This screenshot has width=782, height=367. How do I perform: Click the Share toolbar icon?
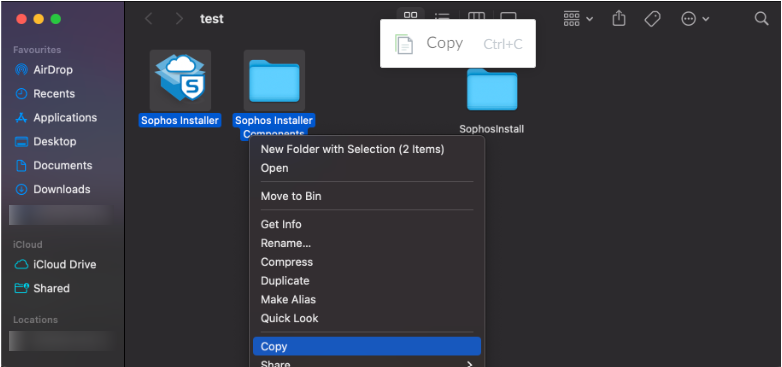coord(618,19)
